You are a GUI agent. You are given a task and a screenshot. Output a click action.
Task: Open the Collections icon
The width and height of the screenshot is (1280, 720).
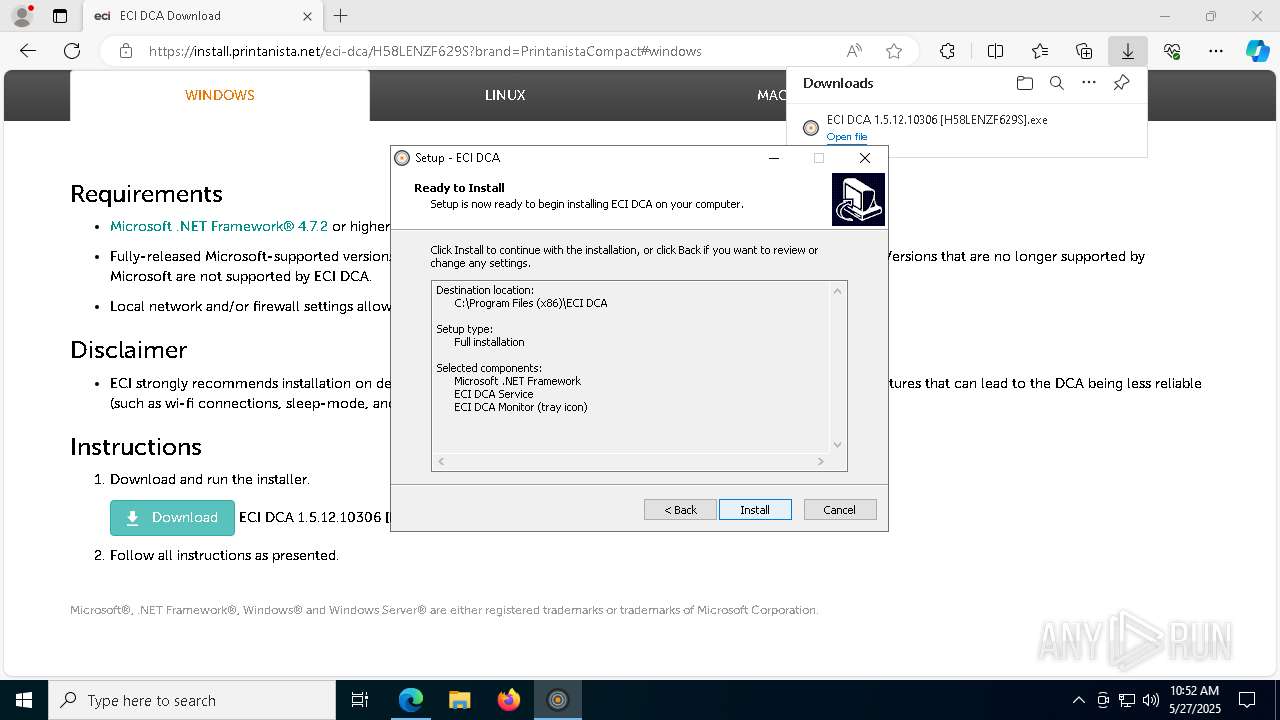click(1084, 51)
